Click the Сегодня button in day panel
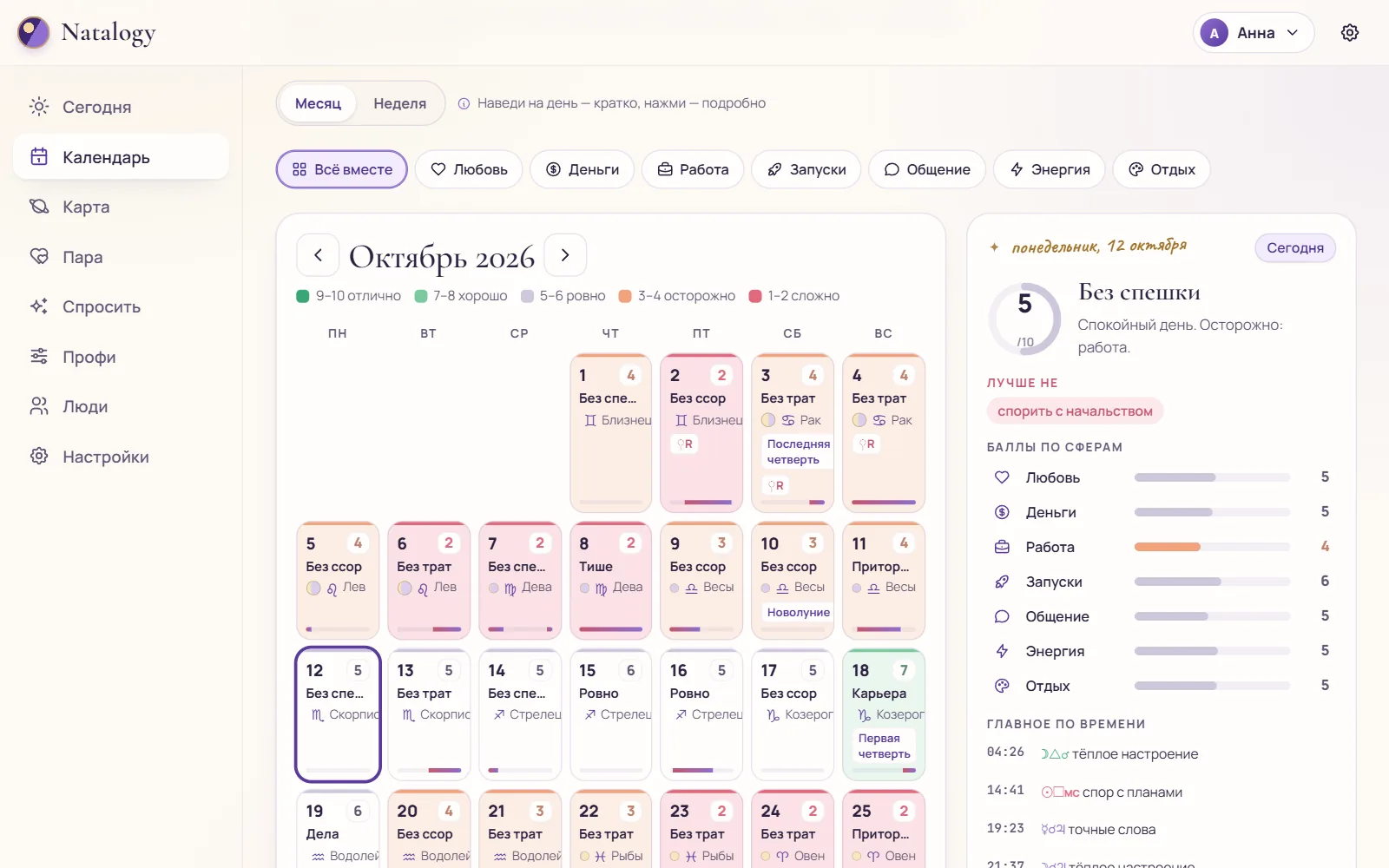 [1294, 248]
